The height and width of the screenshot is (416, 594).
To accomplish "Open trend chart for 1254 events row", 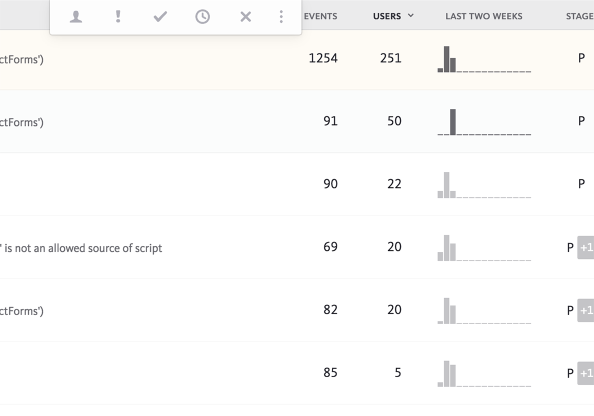I will (484, 59).
